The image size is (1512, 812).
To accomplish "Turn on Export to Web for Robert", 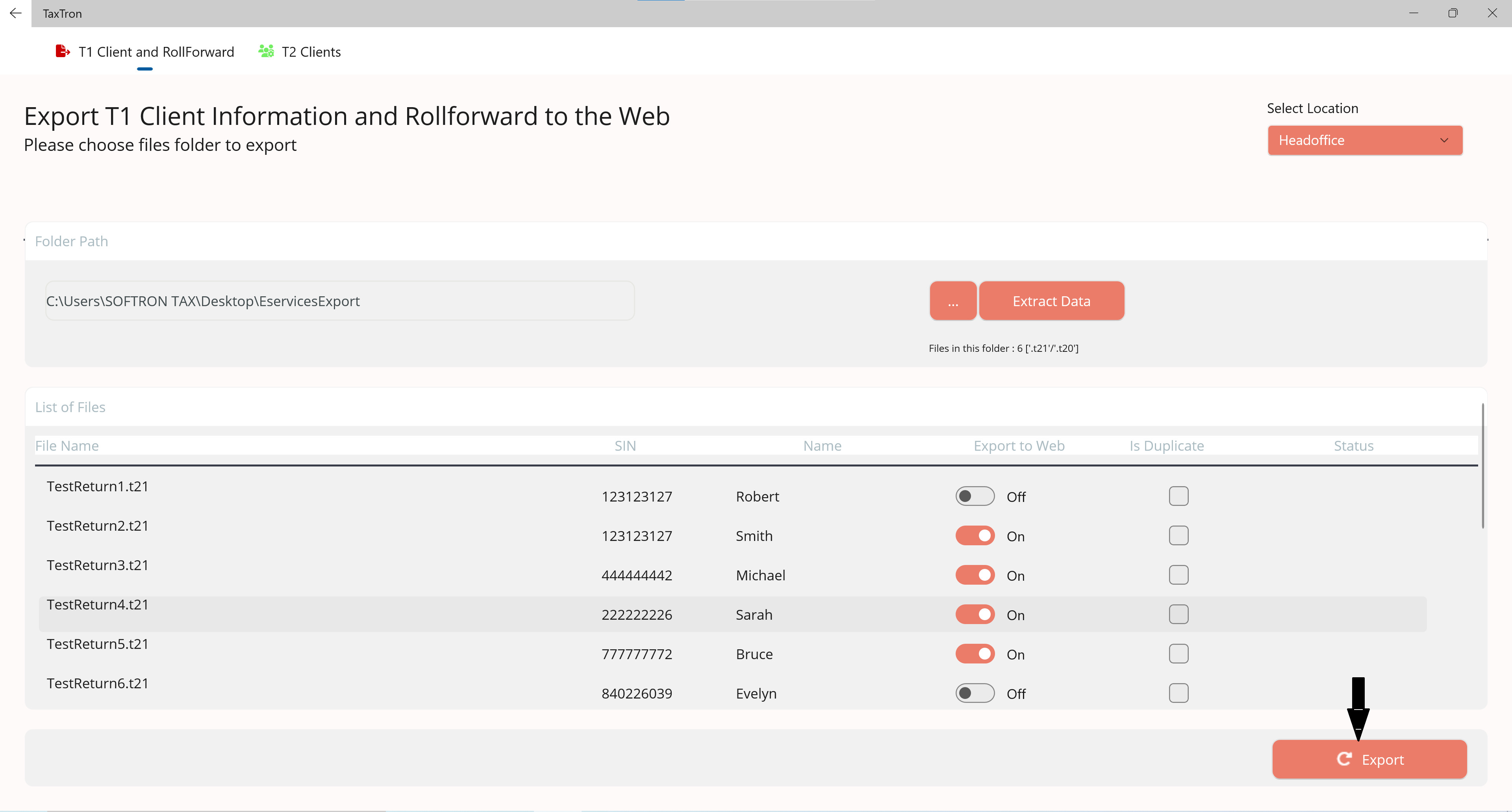I will click(x=975, y=496).
